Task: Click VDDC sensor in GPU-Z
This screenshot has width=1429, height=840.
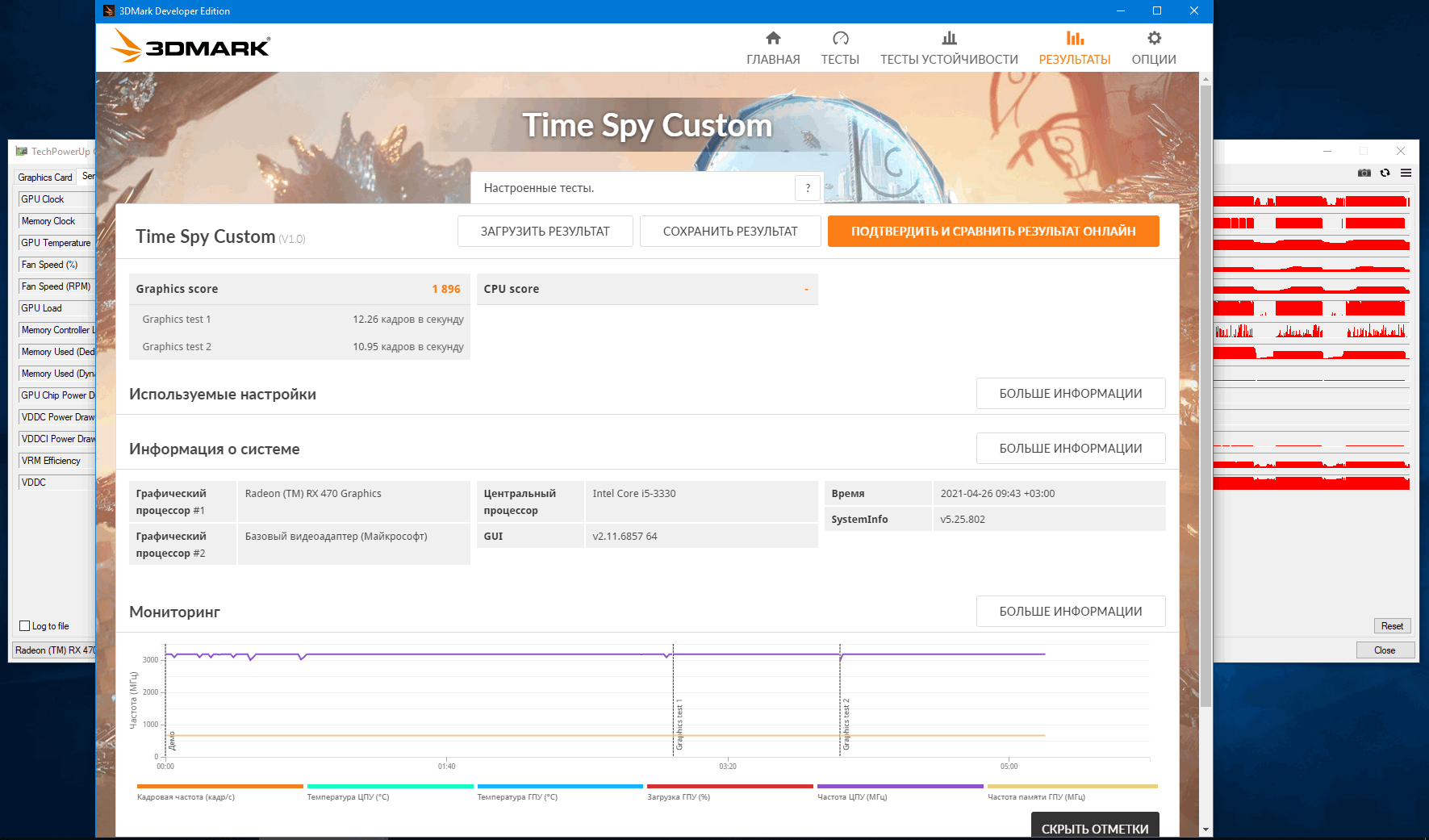Action: (x=56, y=483)
